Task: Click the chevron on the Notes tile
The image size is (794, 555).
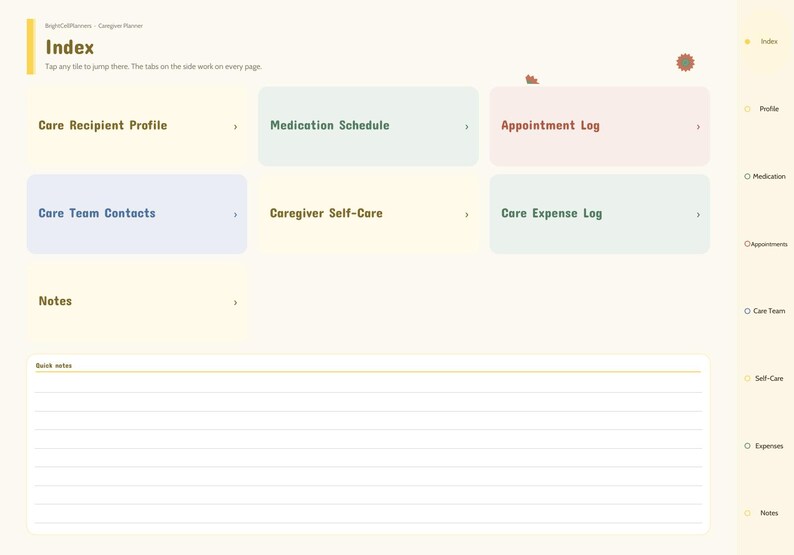Action: pyautogui.click(x=235, y=303)
